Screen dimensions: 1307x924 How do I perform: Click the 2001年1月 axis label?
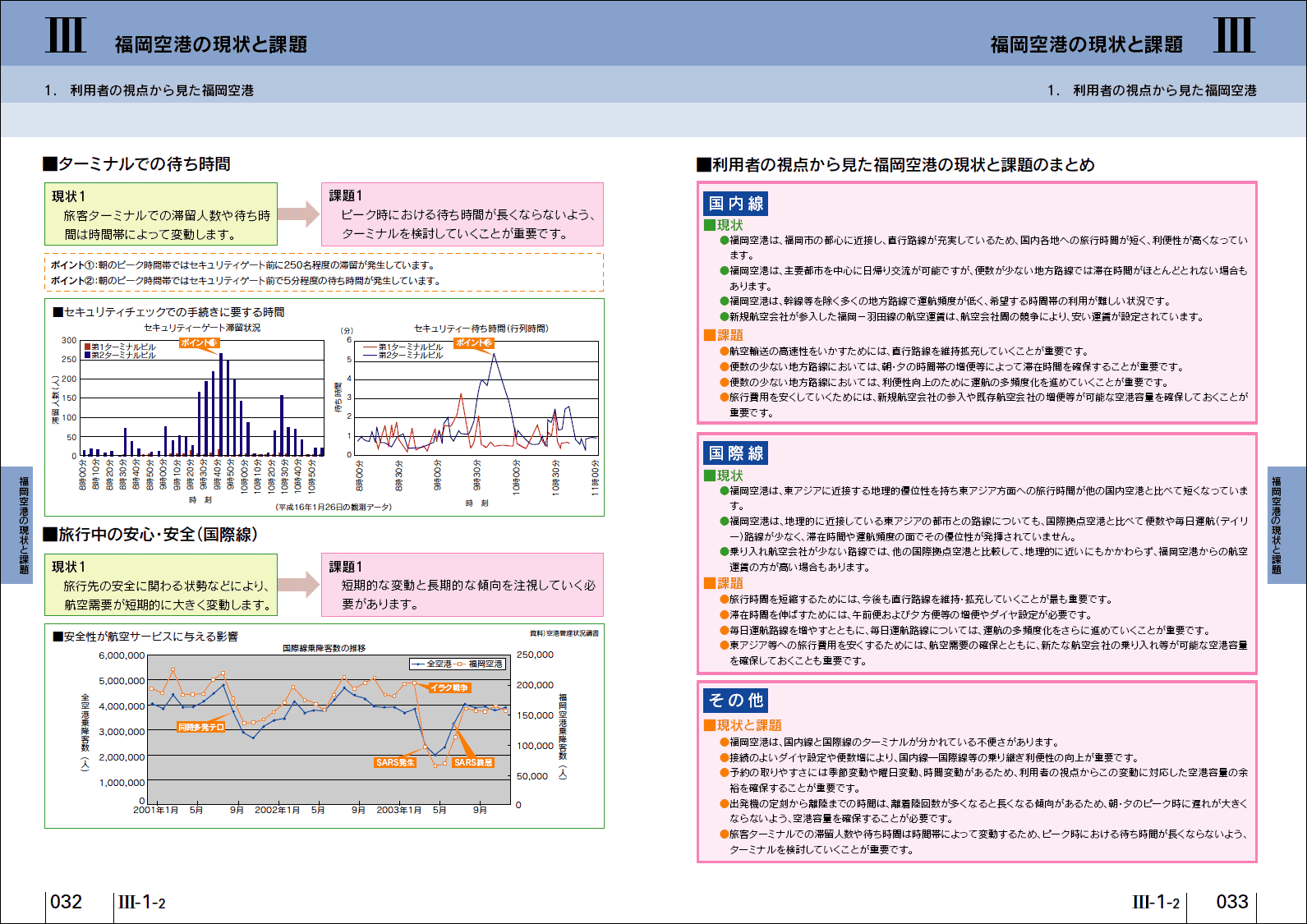coord(156,810)
